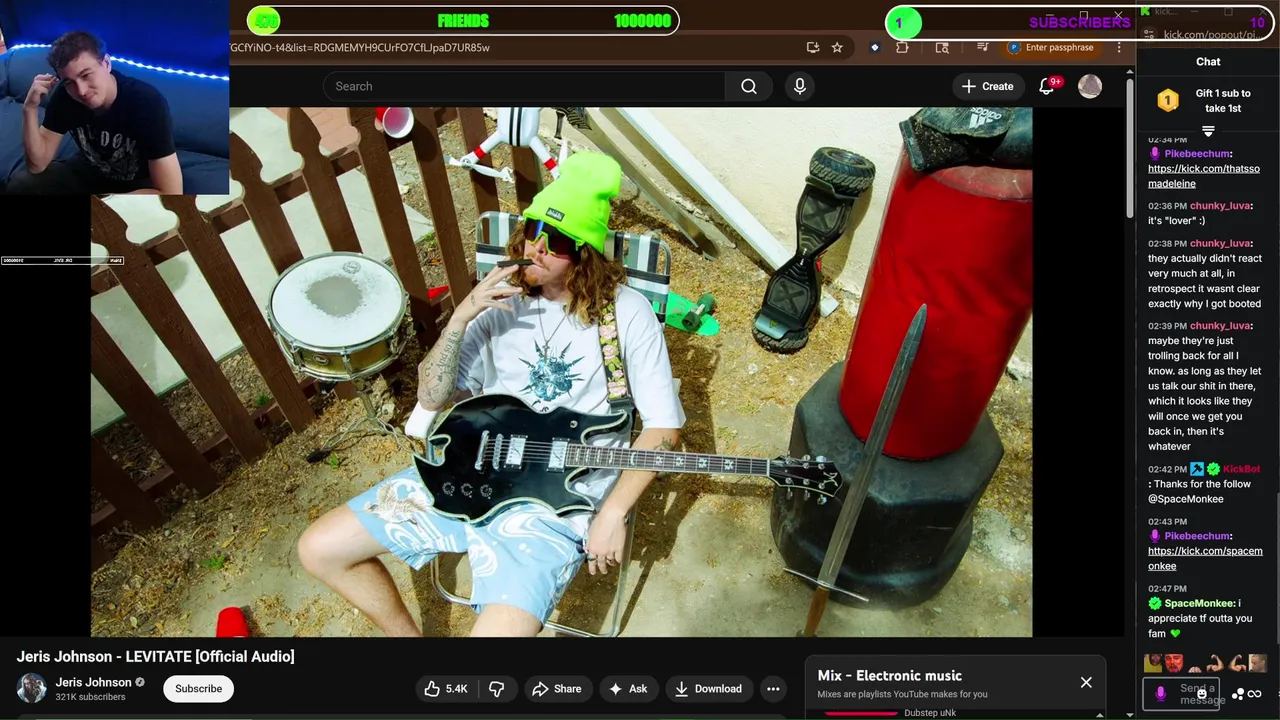
Task: Download the video with the Download button
Action: pyautogui.click(x=708, y=689)
